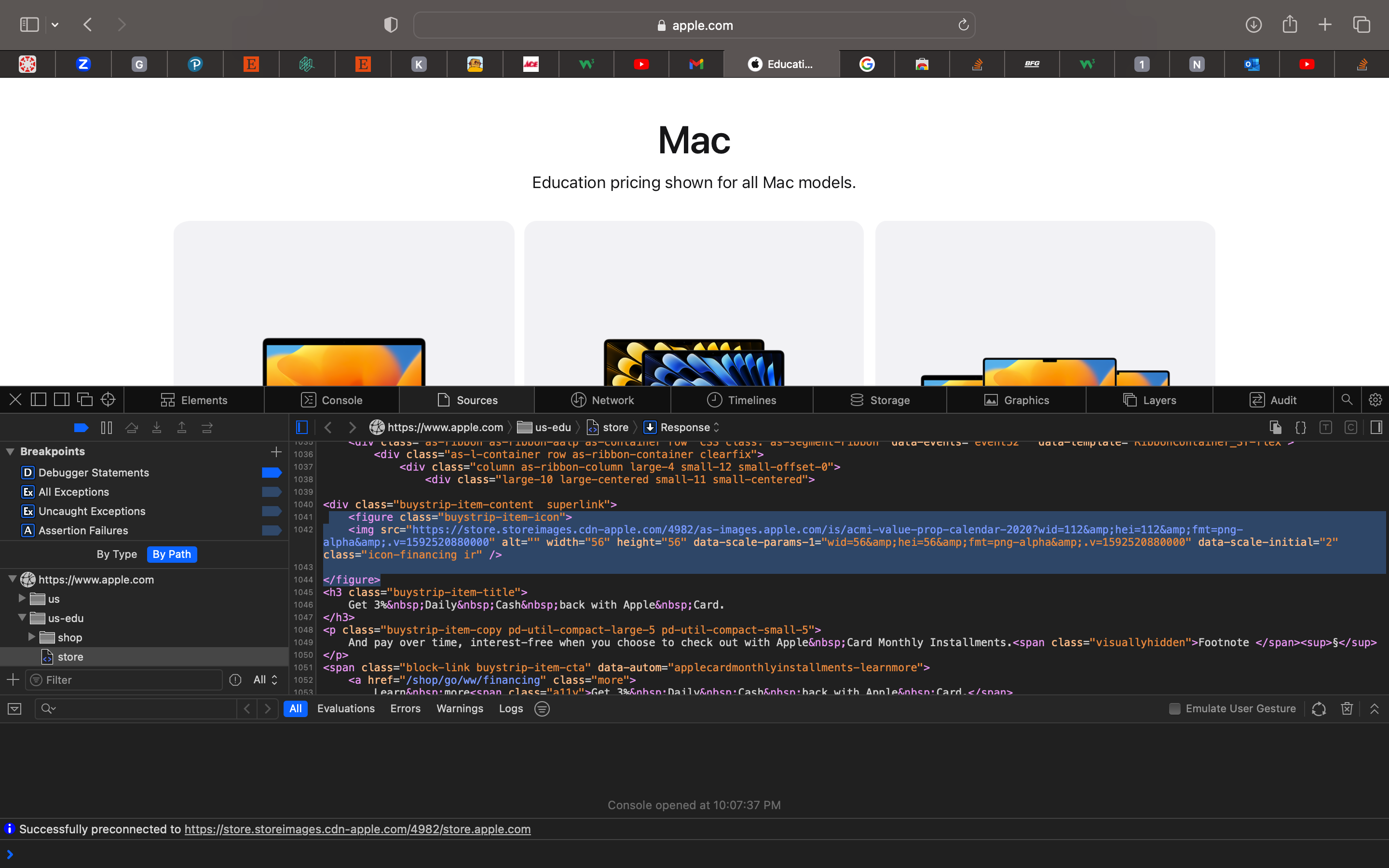Select the By Type grouping button

pos(117,554)
